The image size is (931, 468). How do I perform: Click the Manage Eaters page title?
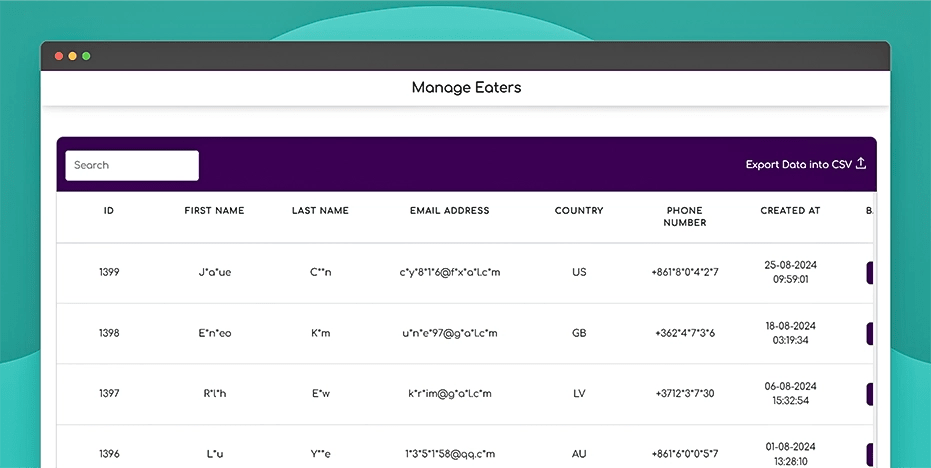(466, 87)
